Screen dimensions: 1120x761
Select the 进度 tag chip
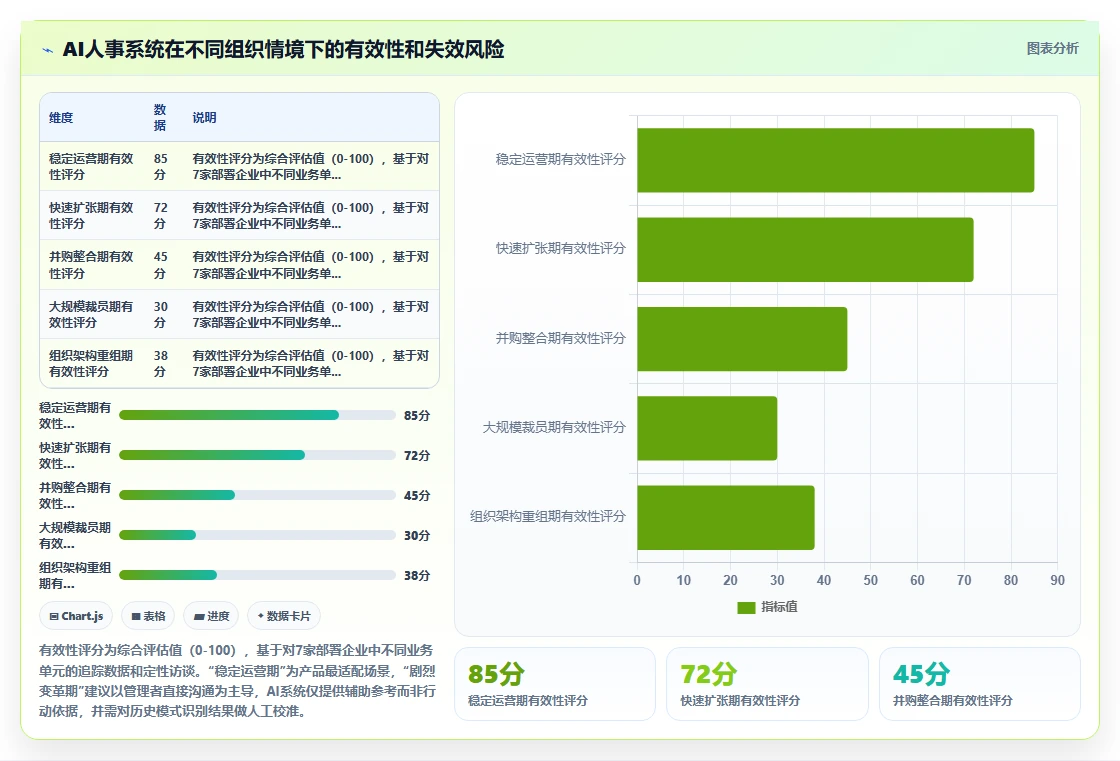pos(211,616)
